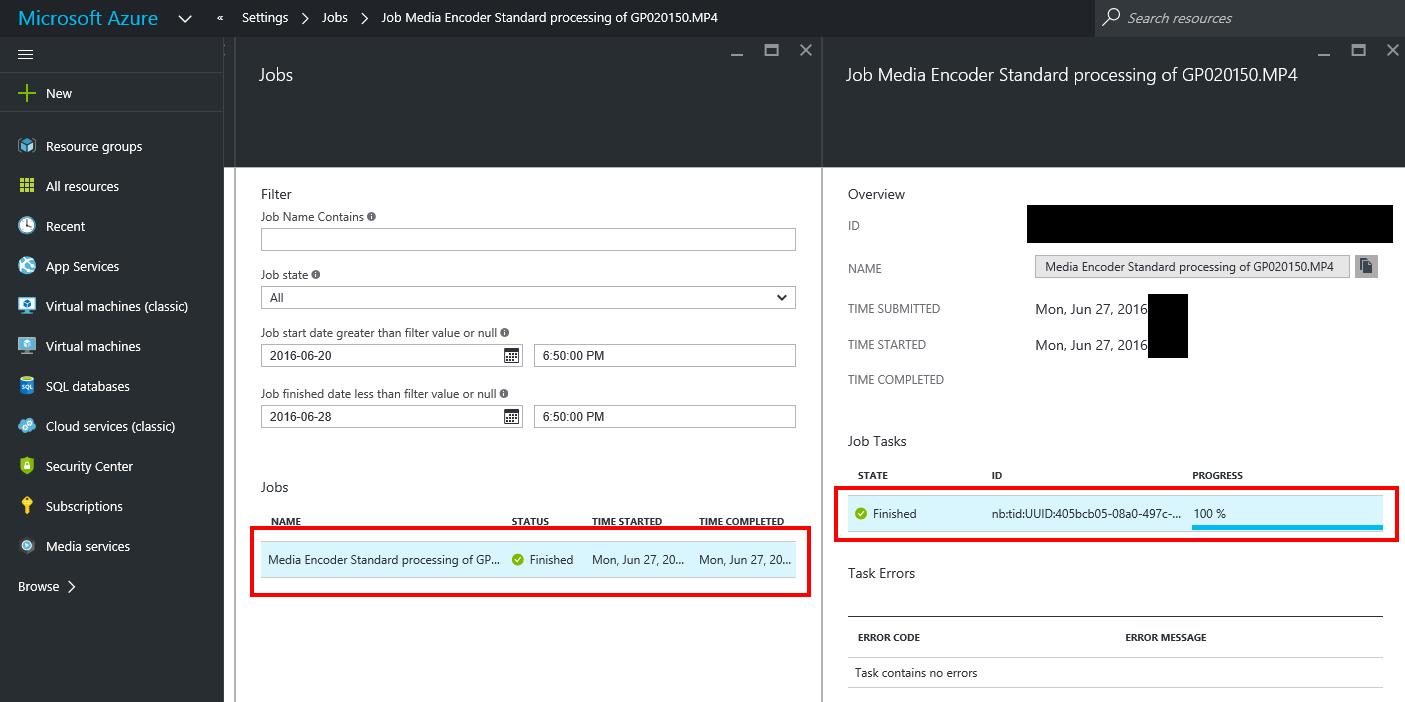Image resolution: width=1405 pixels, height=702 pixels.
Task: Click the Search resources box
Action: click(1250, 18)
